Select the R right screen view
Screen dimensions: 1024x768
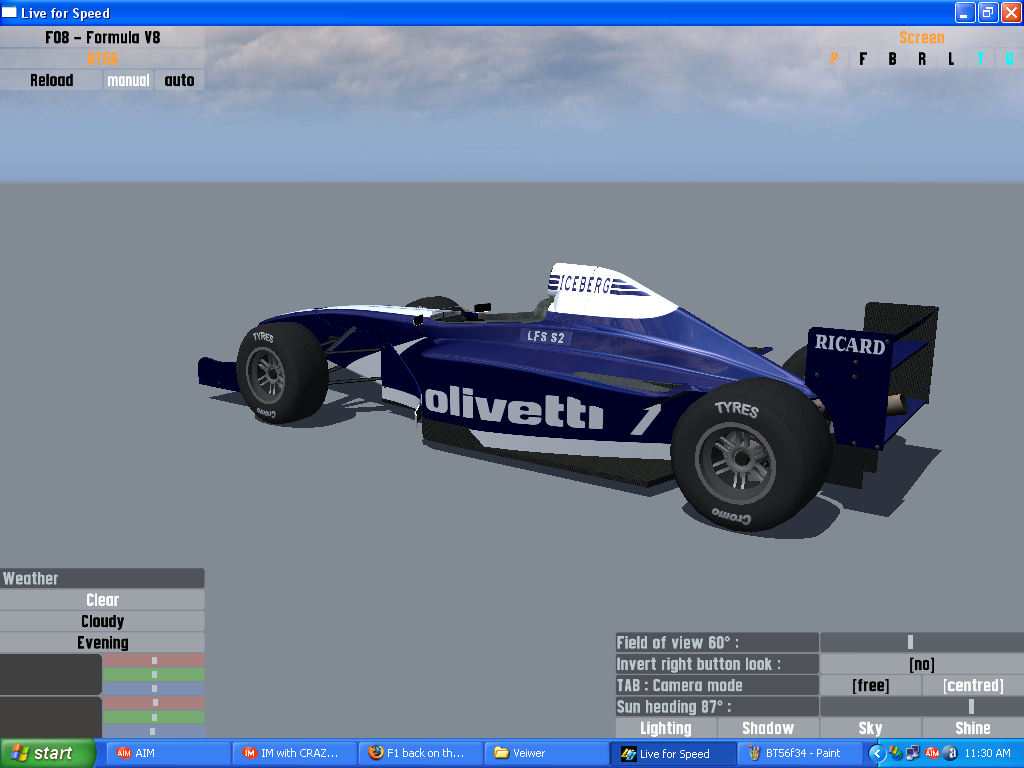coord(921,59)
